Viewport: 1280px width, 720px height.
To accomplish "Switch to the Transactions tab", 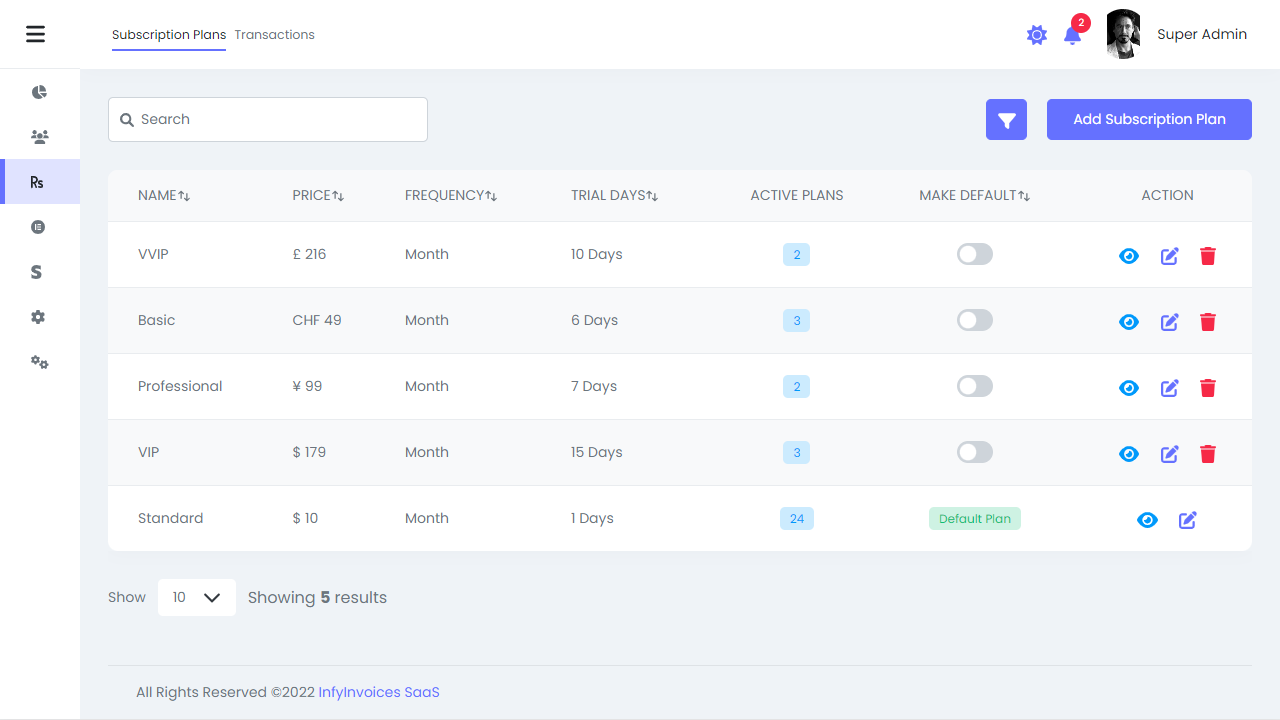I will click(274, 35).
